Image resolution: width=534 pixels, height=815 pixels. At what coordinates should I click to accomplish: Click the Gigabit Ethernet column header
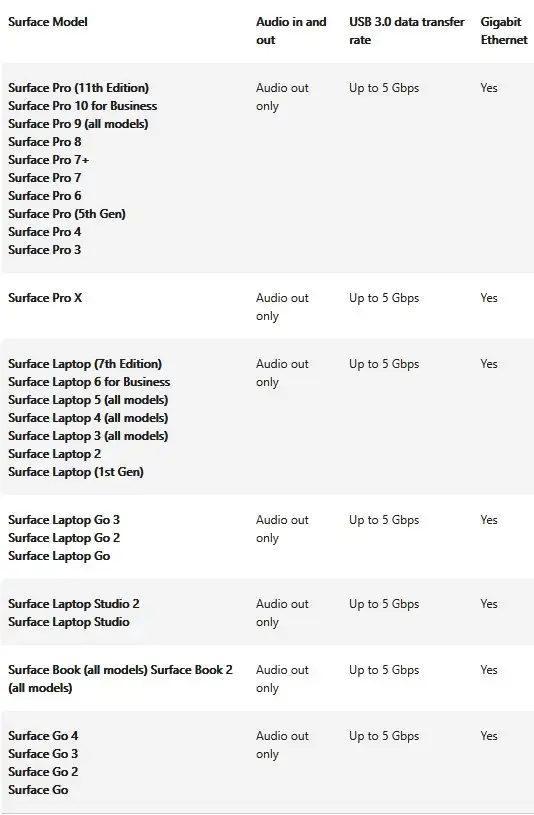(504, 31)
